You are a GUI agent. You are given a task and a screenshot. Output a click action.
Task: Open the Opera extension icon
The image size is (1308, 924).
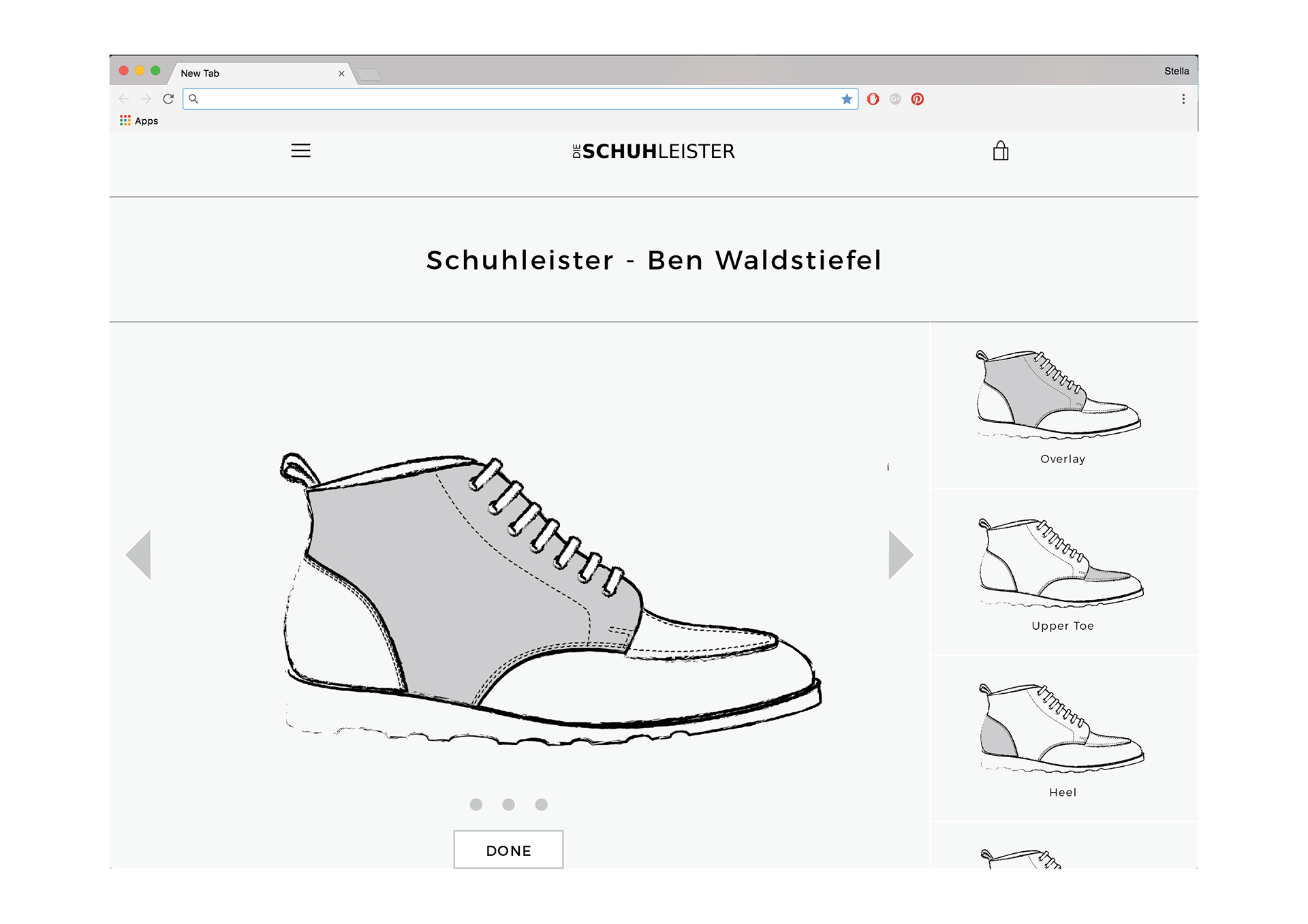tap(873, 99)
